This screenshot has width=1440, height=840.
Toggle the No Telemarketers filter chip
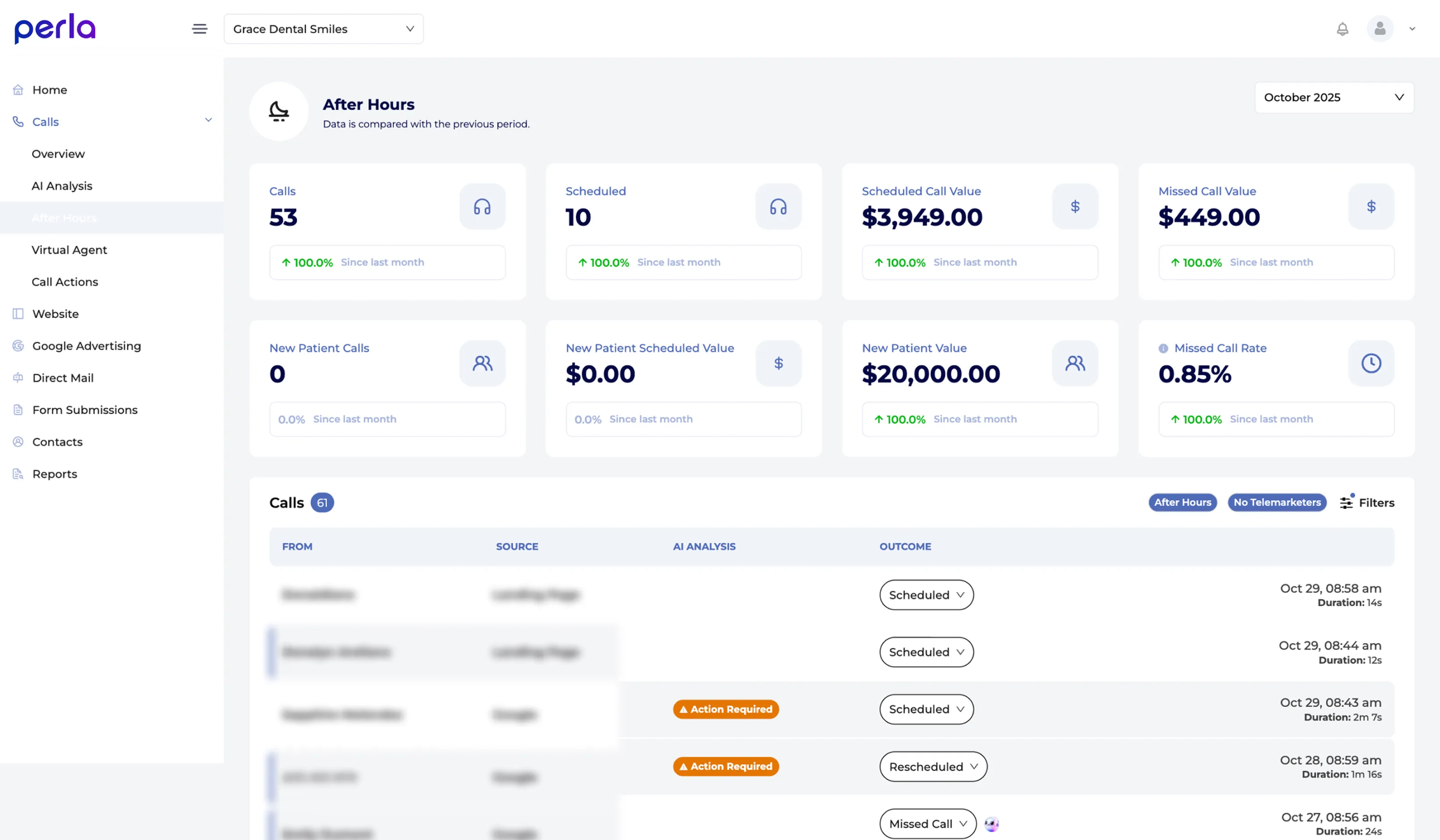(x=1276, y=502)
